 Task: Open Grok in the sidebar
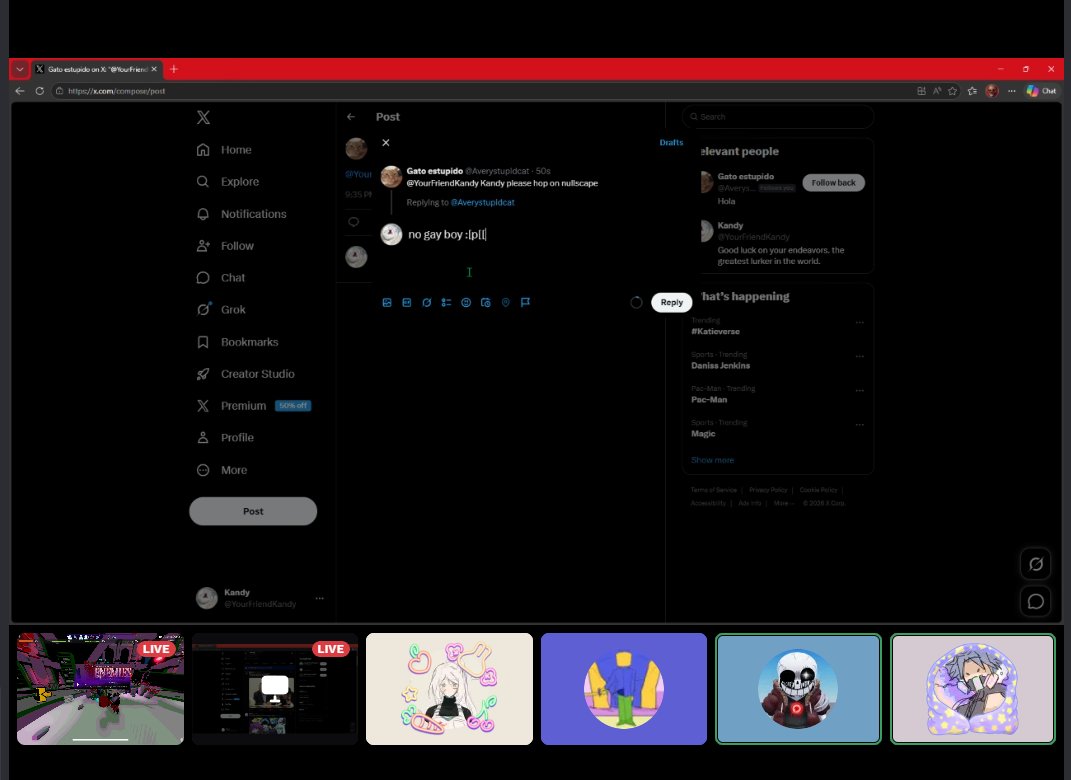click(x=221, y=309)
